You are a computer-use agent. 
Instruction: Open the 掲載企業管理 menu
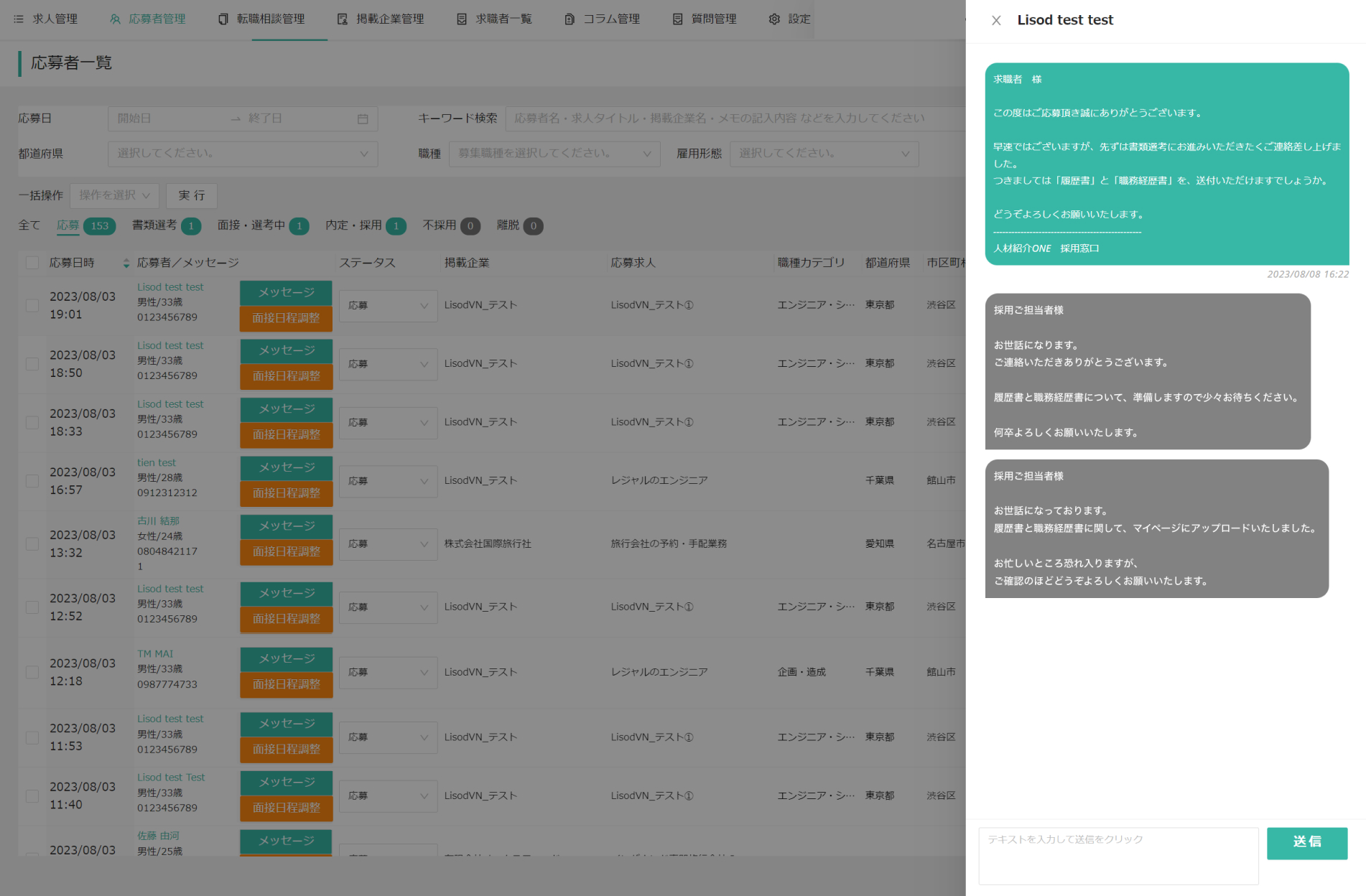(381, 19)
